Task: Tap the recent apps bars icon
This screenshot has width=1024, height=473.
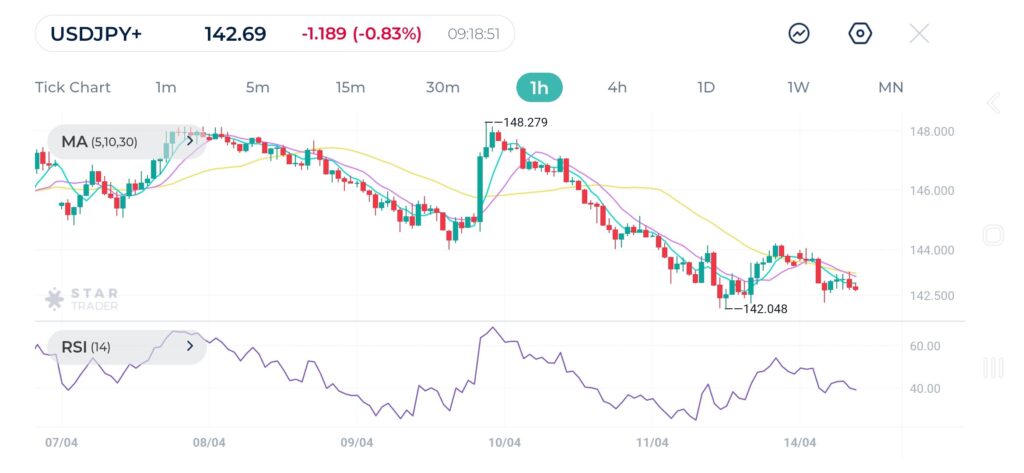Action: coord(993,368)
